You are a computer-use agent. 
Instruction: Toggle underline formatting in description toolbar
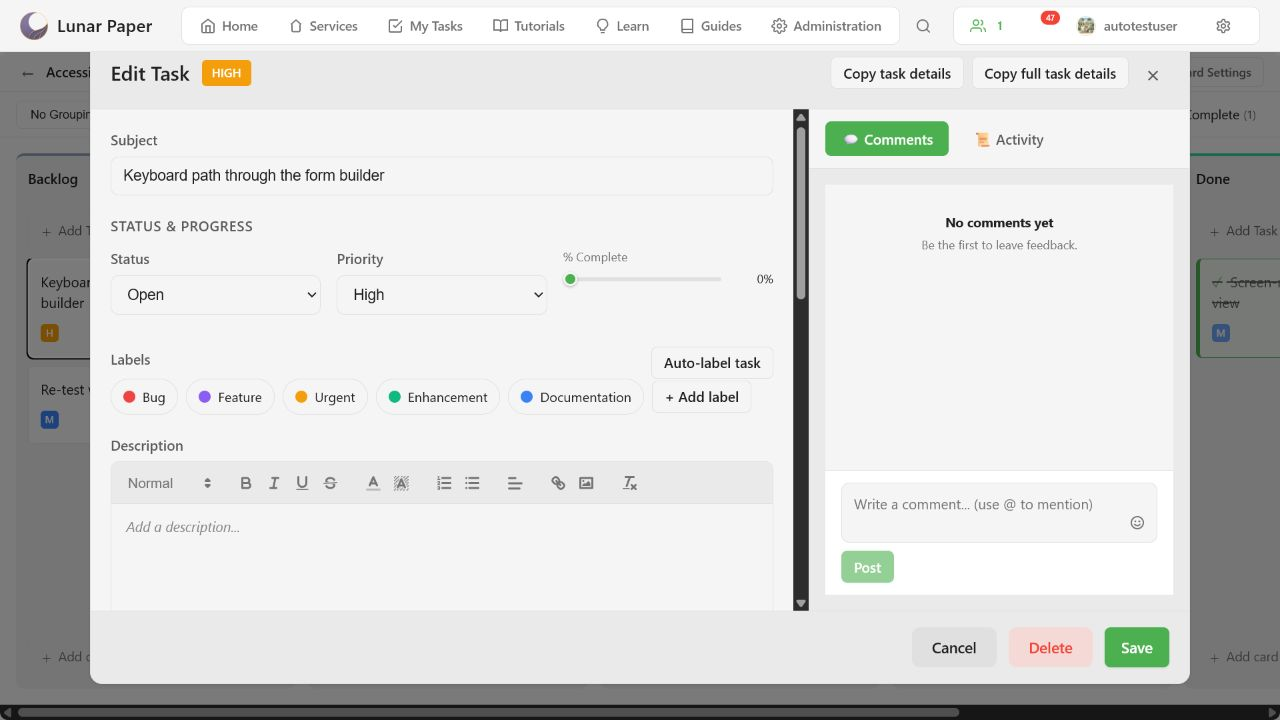(302, 483)
